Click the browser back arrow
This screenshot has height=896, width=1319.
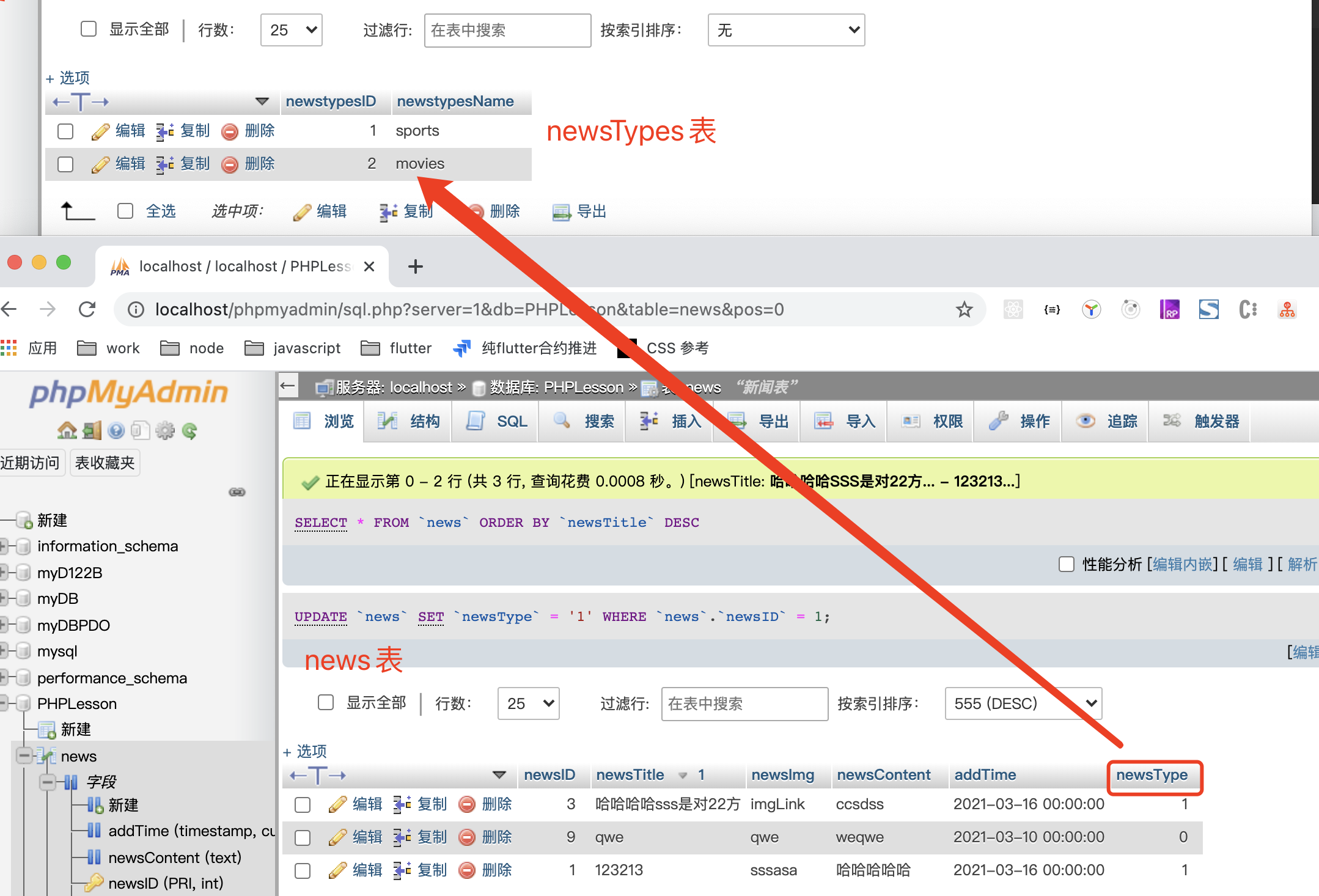point(9,309)
